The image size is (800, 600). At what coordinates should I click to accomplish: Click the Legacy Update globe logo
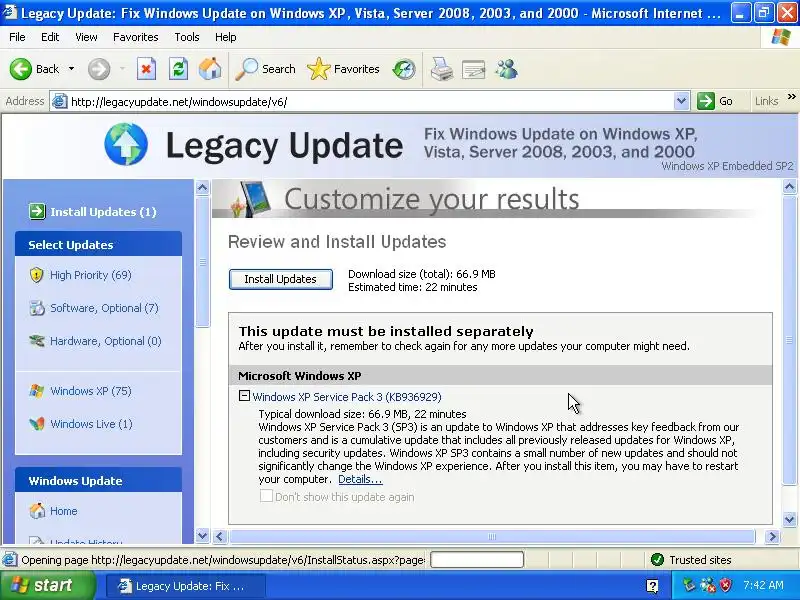[x=126, y=144]
